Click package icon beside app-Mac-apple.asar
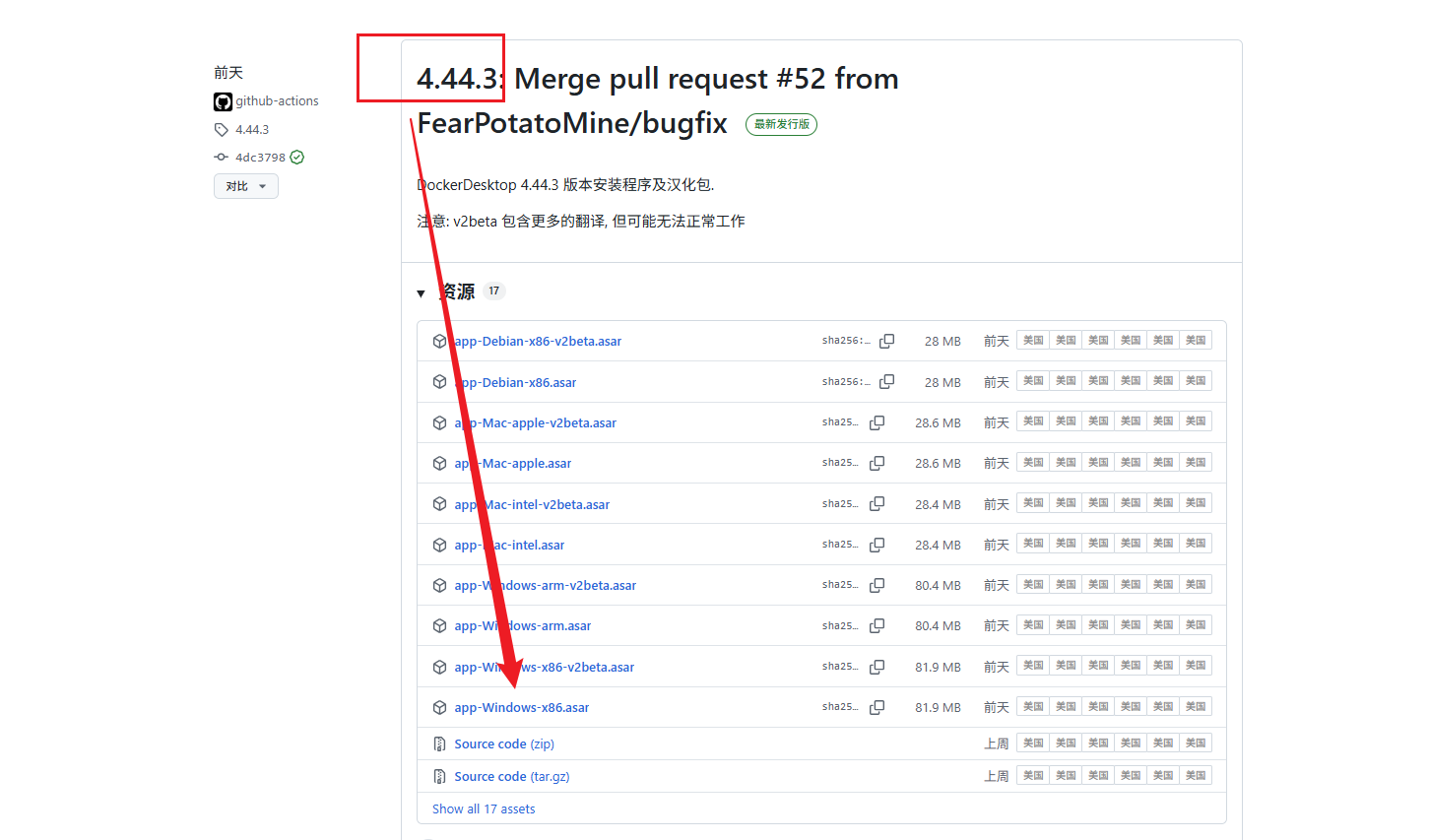Screen dimensions: 1429x840 (x=440, y=463)
